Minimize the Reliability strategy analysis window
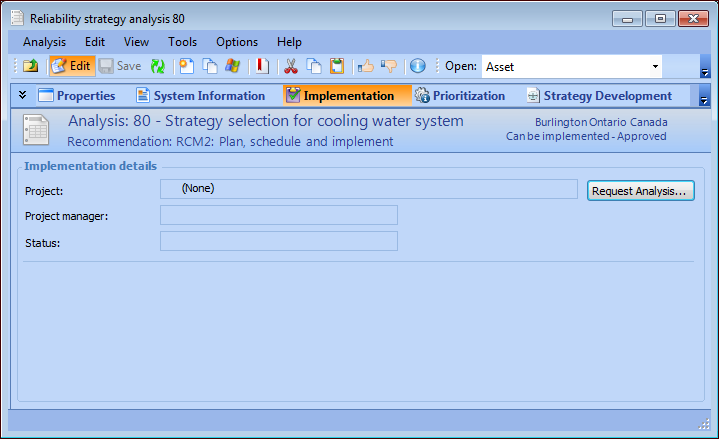Viewport: 719px width, 439px height. [x=627, y=19]
